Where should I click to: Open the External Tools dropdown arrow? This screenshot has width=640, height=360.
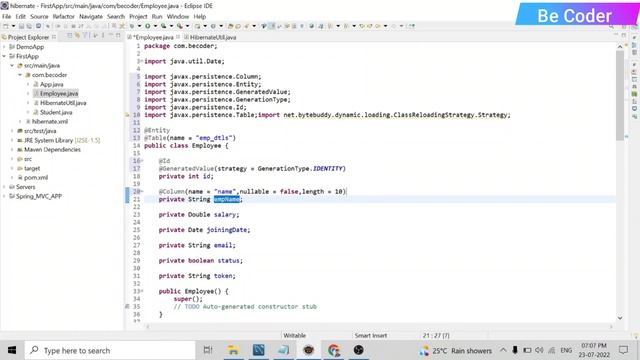click(x=187, y=26)
